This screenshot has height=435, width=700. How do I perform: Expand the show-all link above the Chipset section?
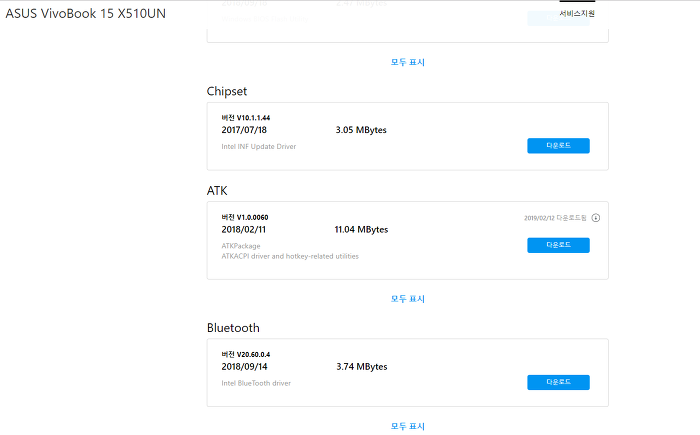coord(408,62)
